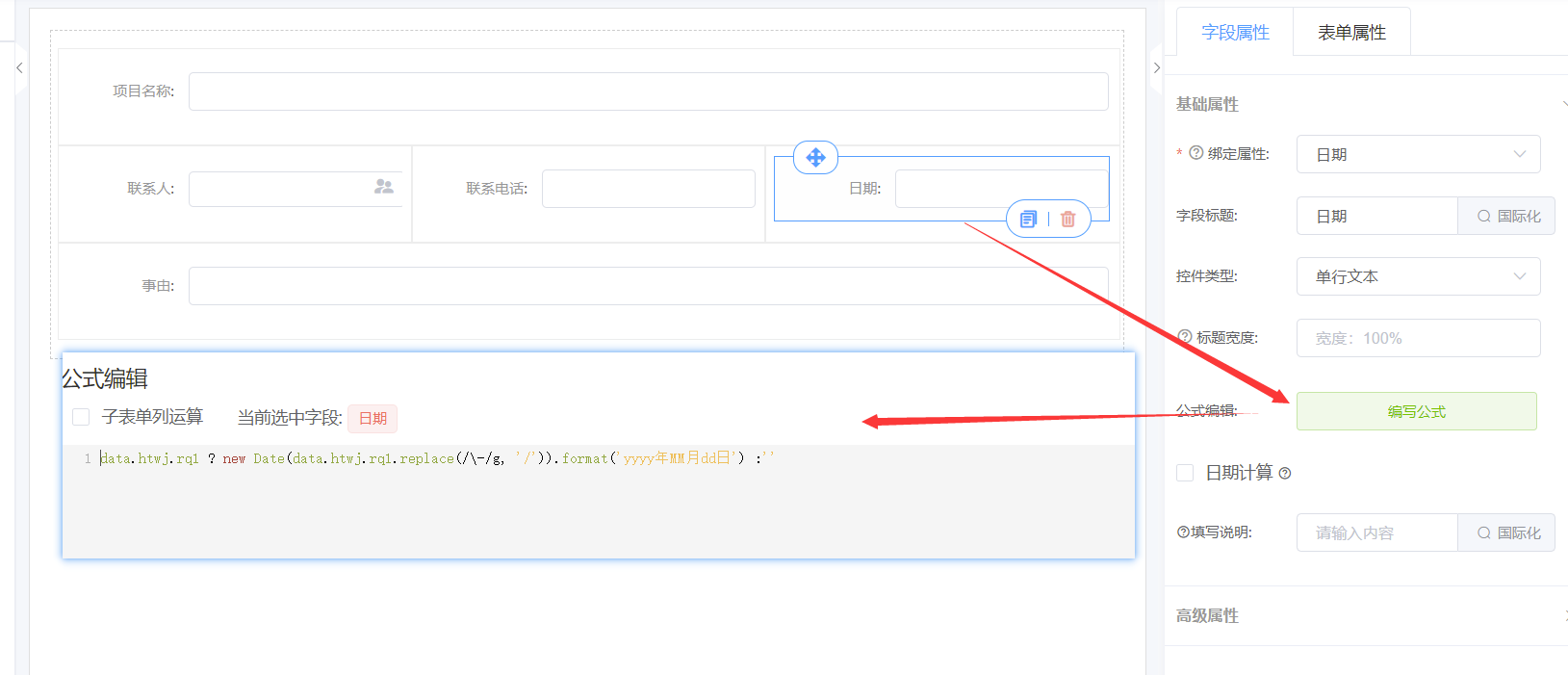Click the 联系电话 input field
Viewport: 1568px width, 675px height.
(x=649, y=189)
